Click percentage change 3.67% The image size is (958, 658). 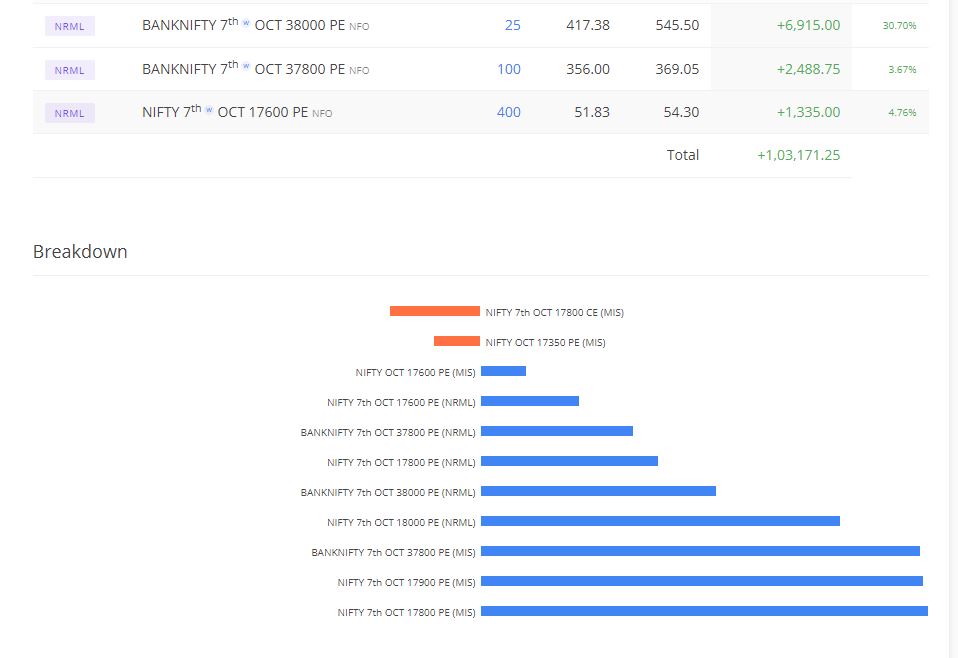coord(902,70)
